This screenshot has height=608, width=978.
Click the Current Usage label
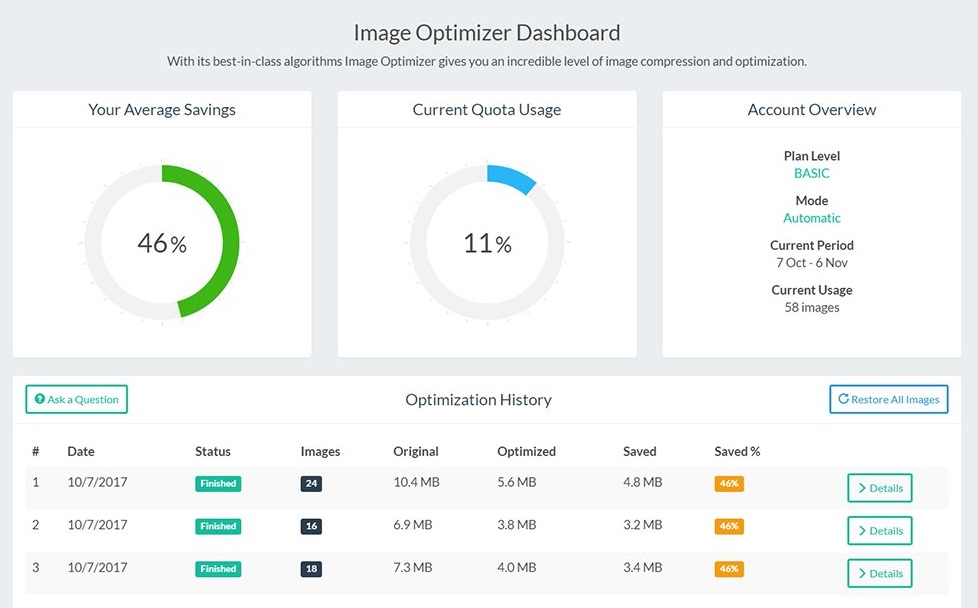coord(811,290)
